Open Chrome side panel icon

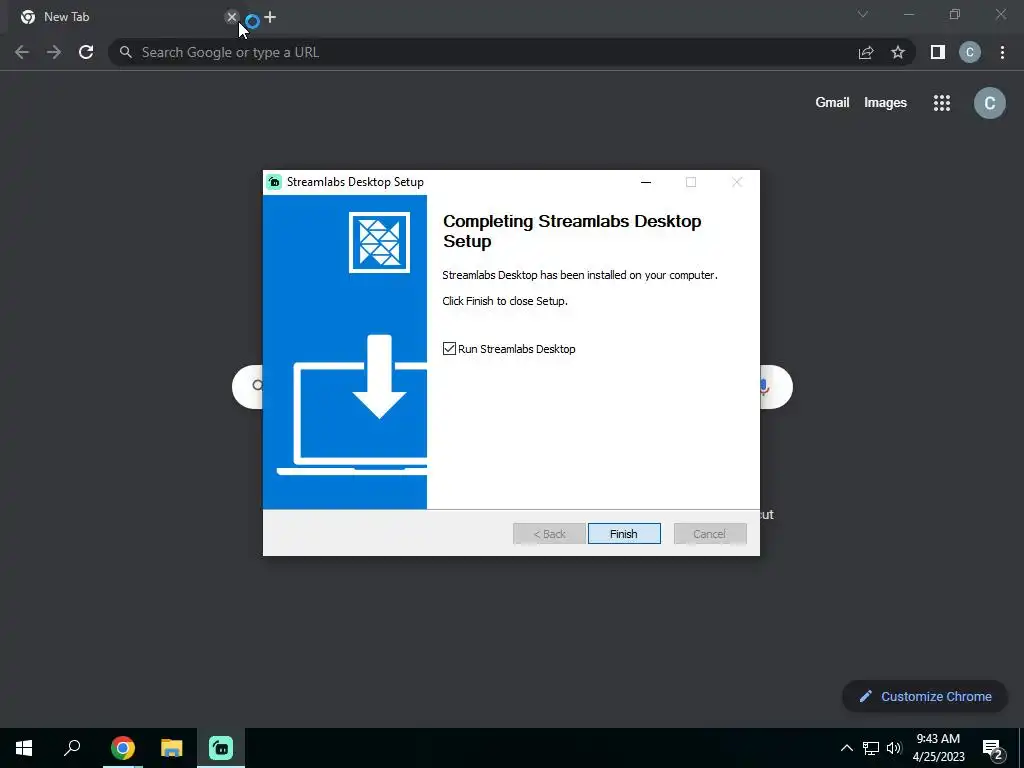tap(938, 52)
